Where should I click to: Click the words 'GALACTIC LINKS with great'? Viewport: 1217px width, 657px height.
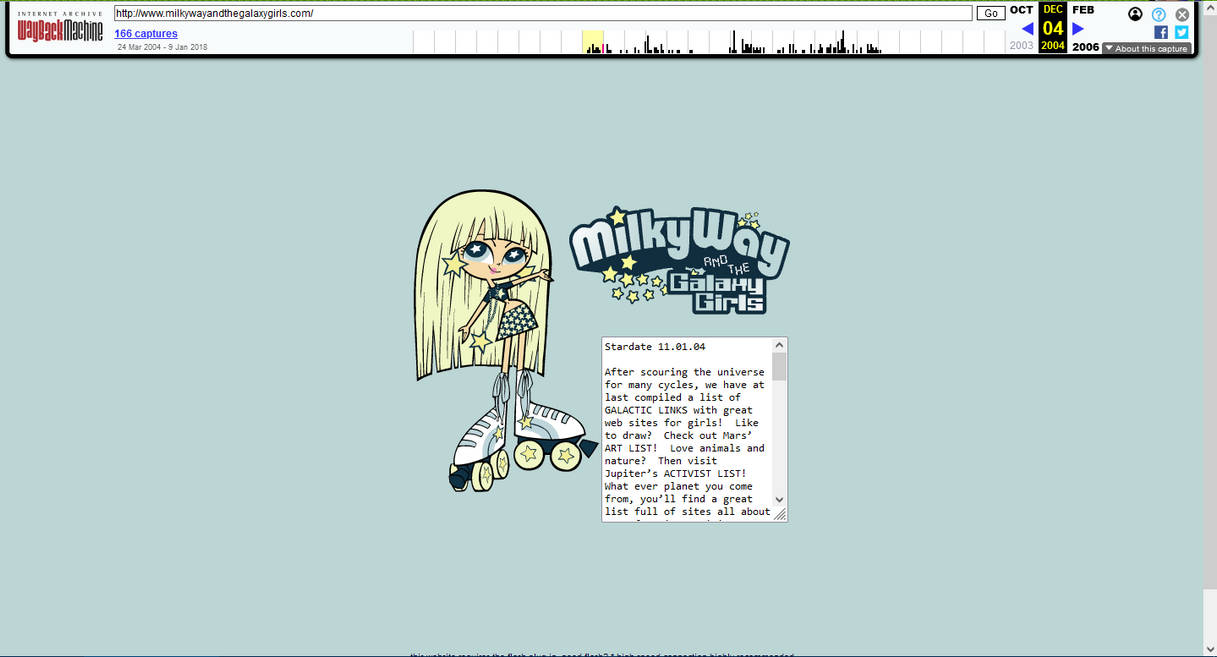coord(678,410)
